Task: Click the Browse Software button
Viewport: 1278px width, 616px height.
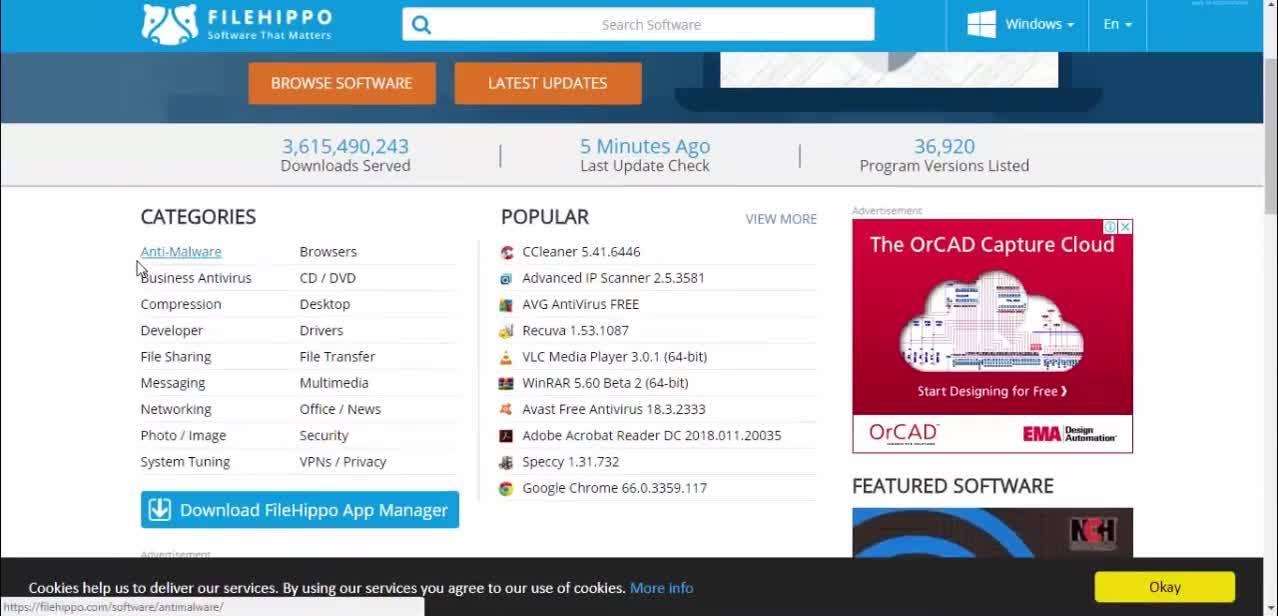Action: point(342,83)
